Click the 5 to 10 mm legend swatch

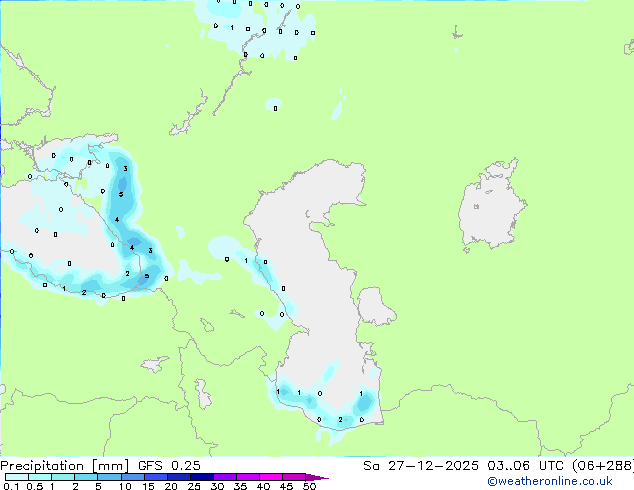(110, 477)
